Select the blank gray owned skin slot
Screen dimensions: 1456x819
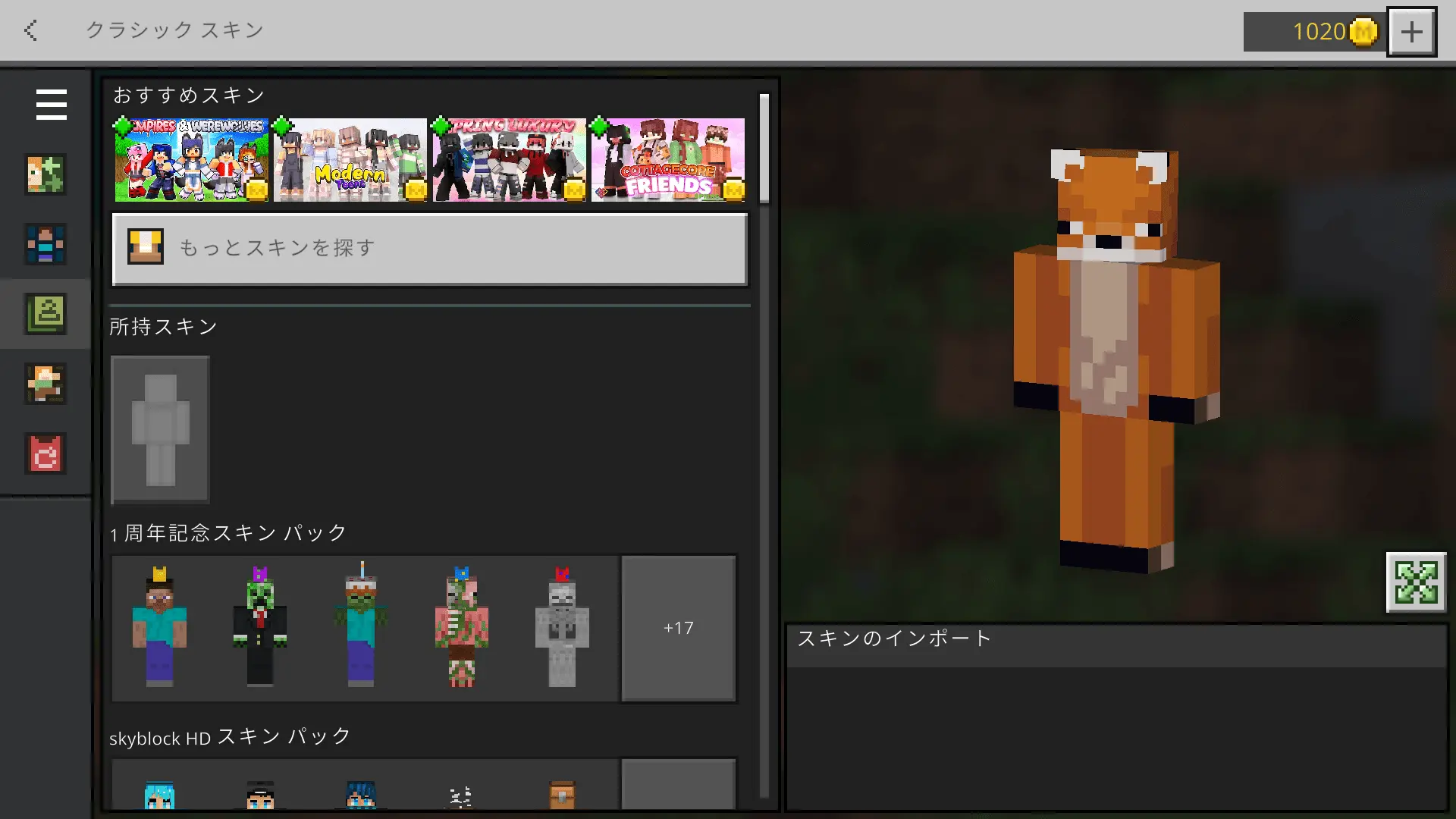coord(160,429)
